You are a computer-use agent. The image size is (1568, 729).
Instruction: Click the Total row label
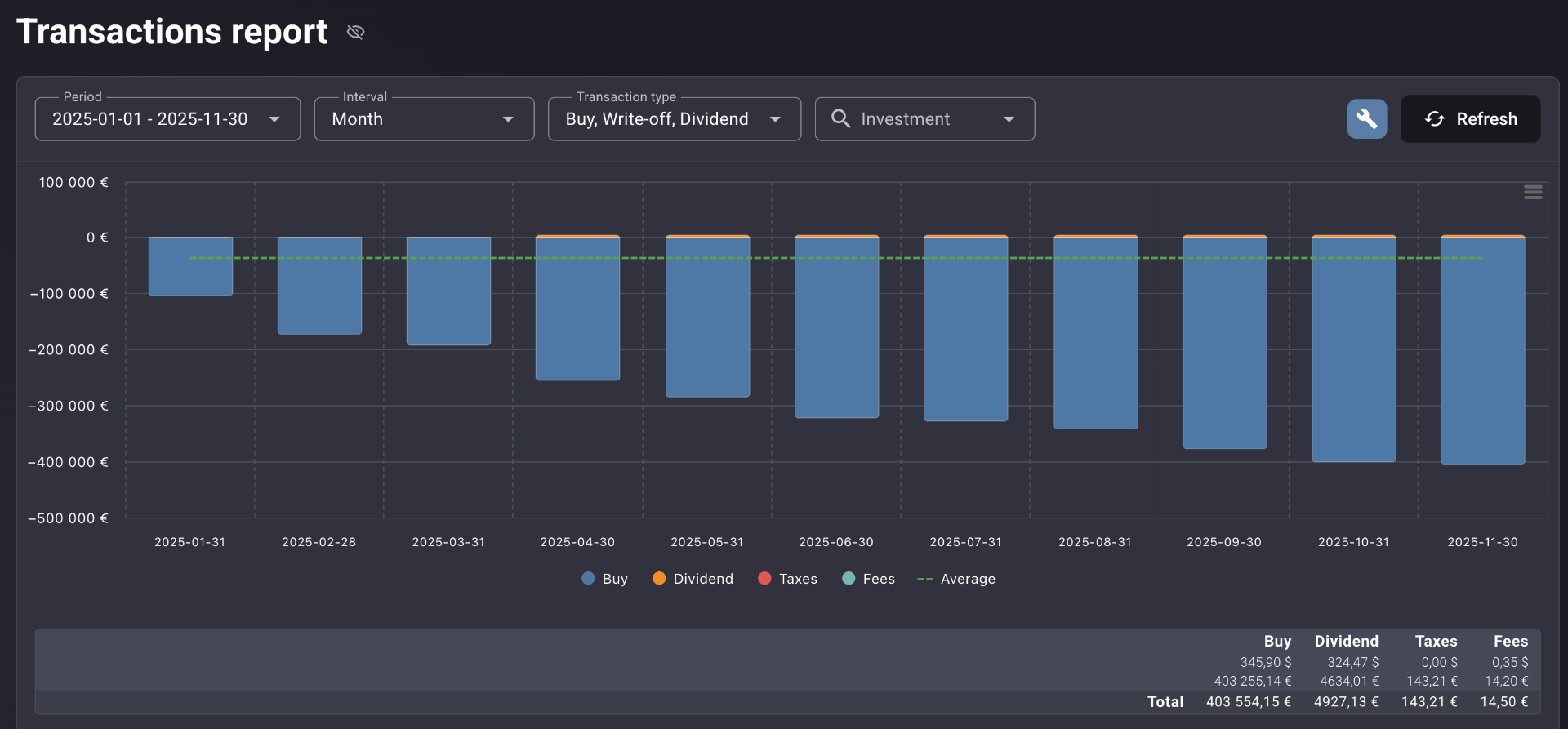click(x=1165, y=702)
